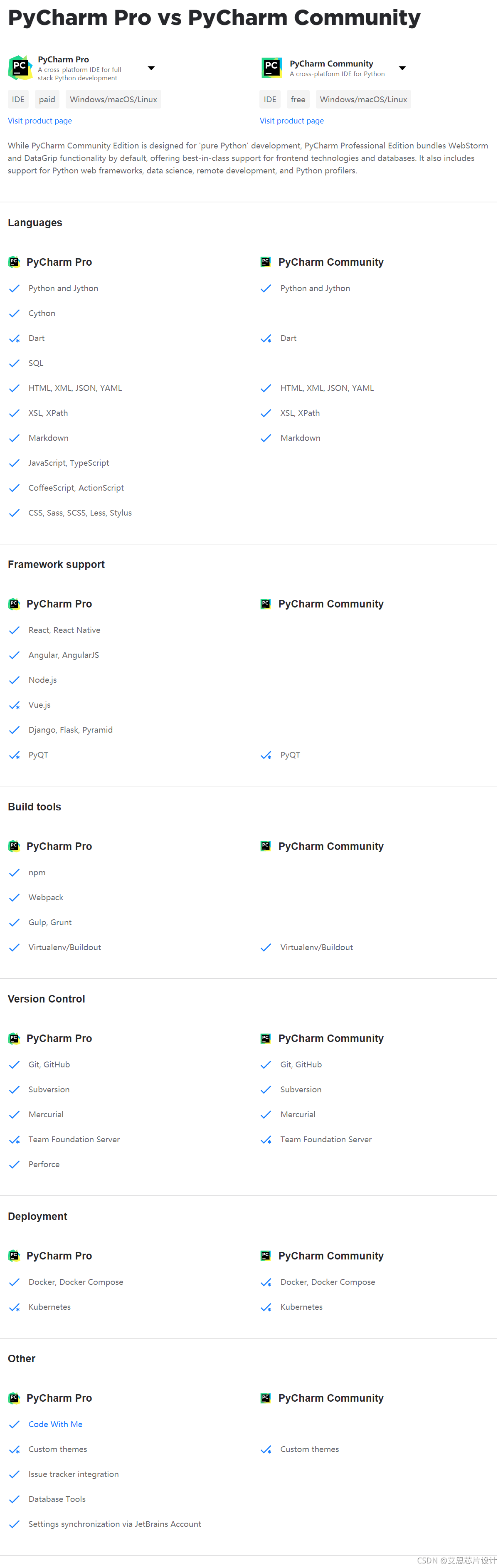Visit product page under PyCharm Community

(291, 121)
